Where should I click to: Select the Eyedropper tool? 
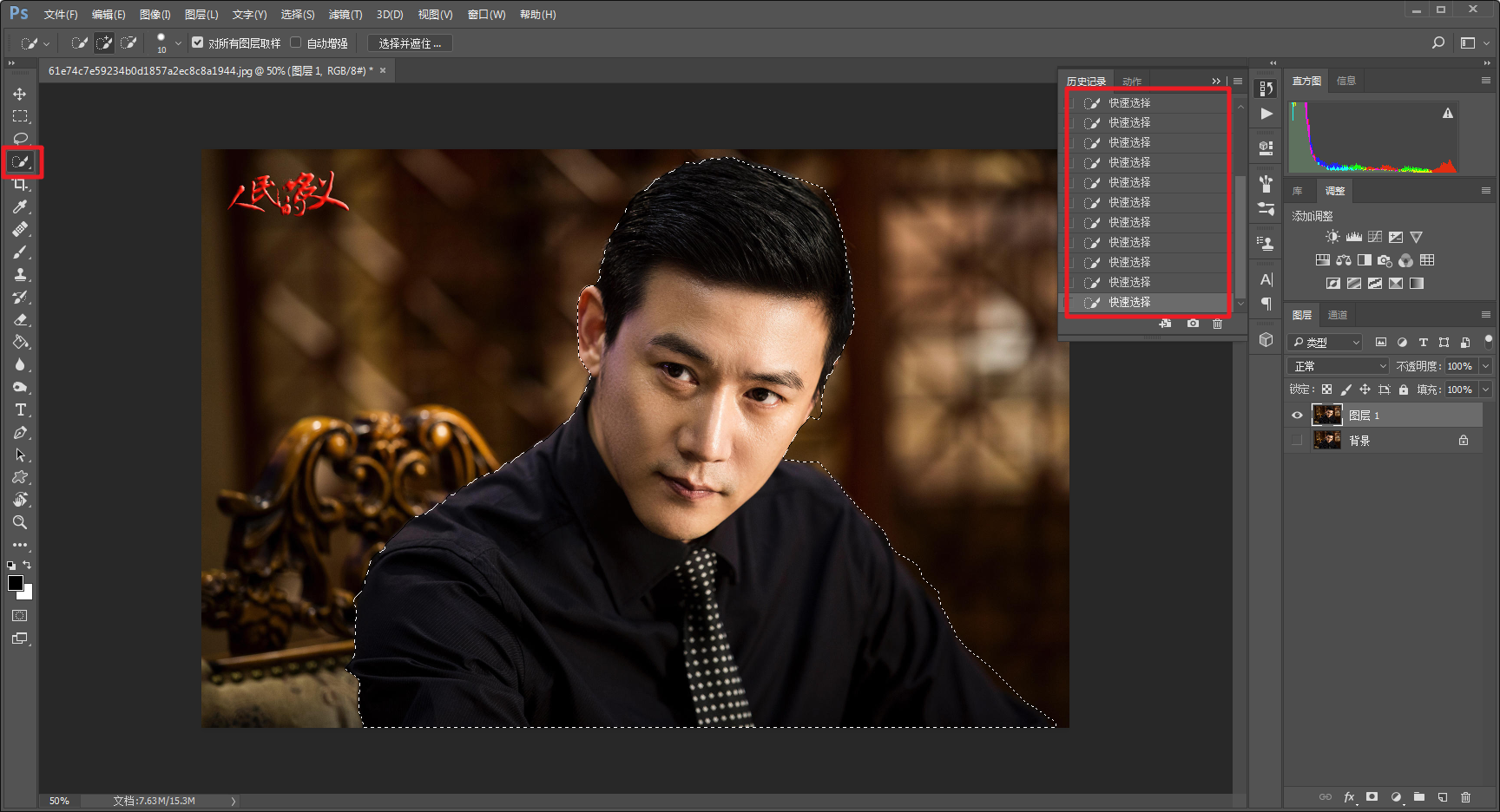20,206
